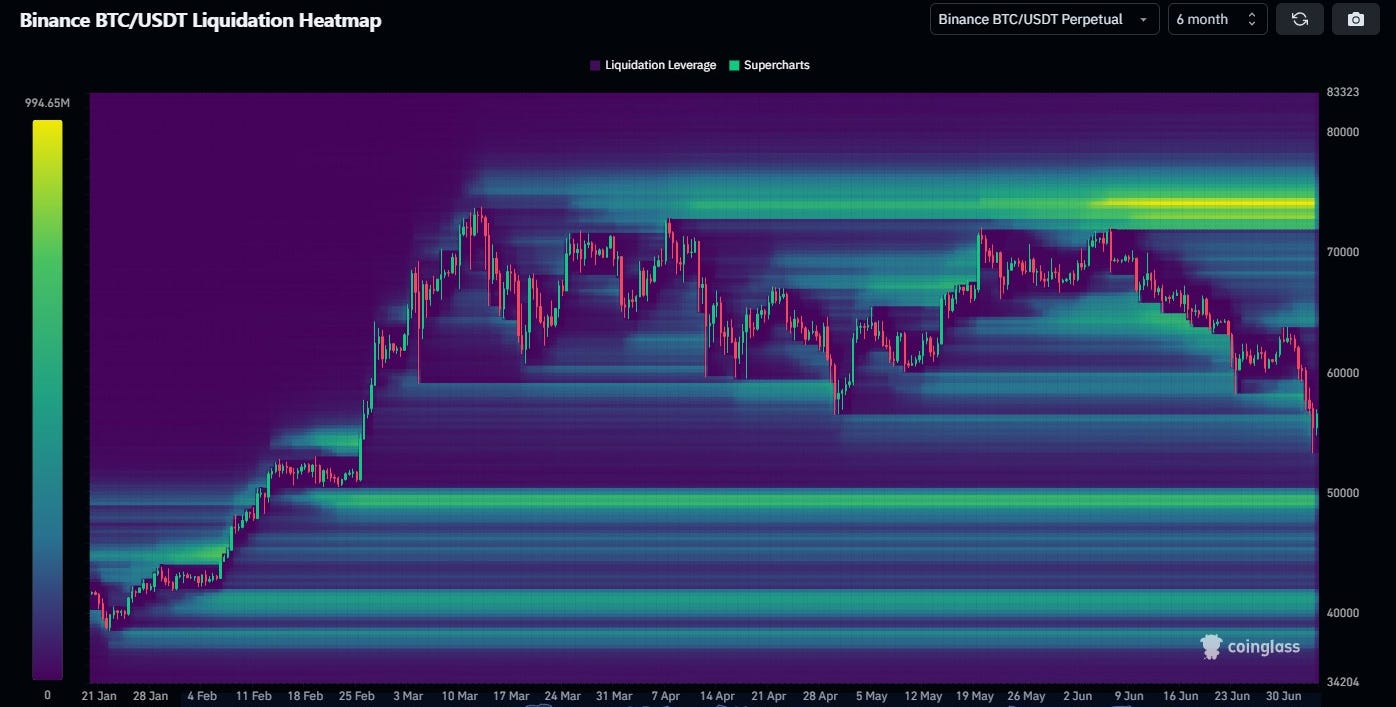Click the 17 Mar date label
Screen dimensions: 1396x707
tap(511, 696)
